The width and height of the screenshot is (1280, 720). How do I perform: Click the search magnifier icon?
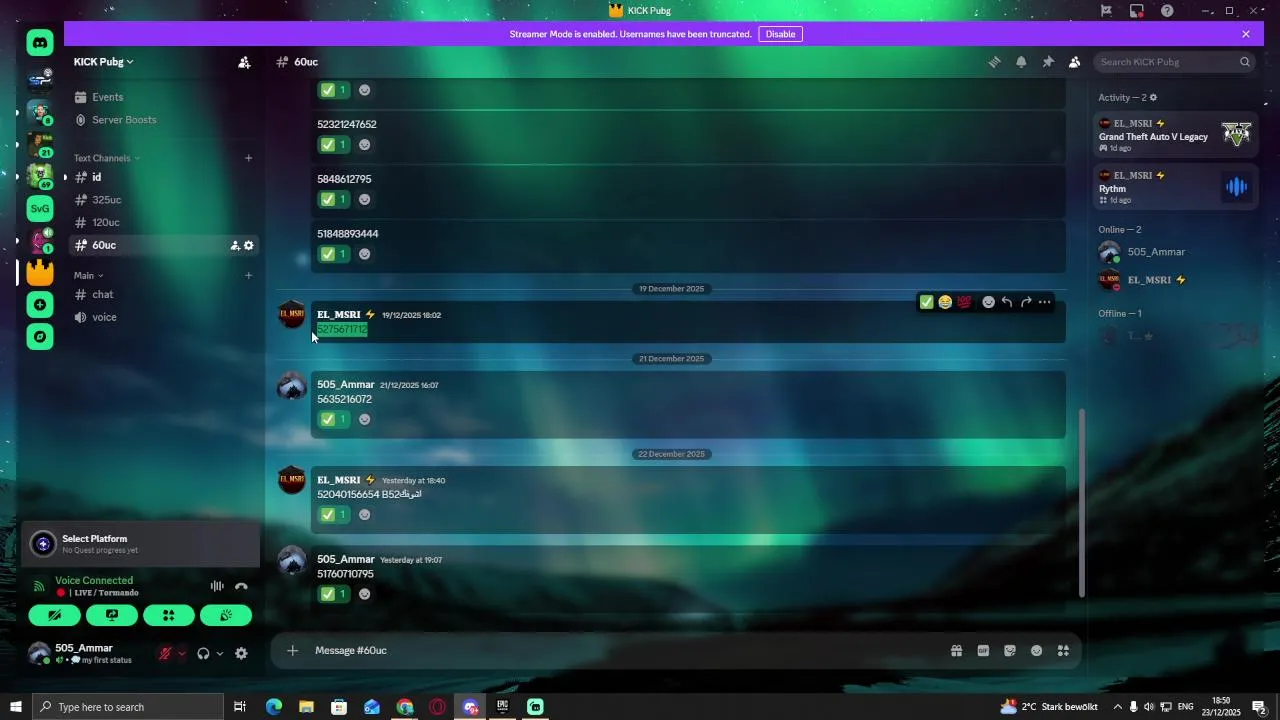click(1245, 62)
